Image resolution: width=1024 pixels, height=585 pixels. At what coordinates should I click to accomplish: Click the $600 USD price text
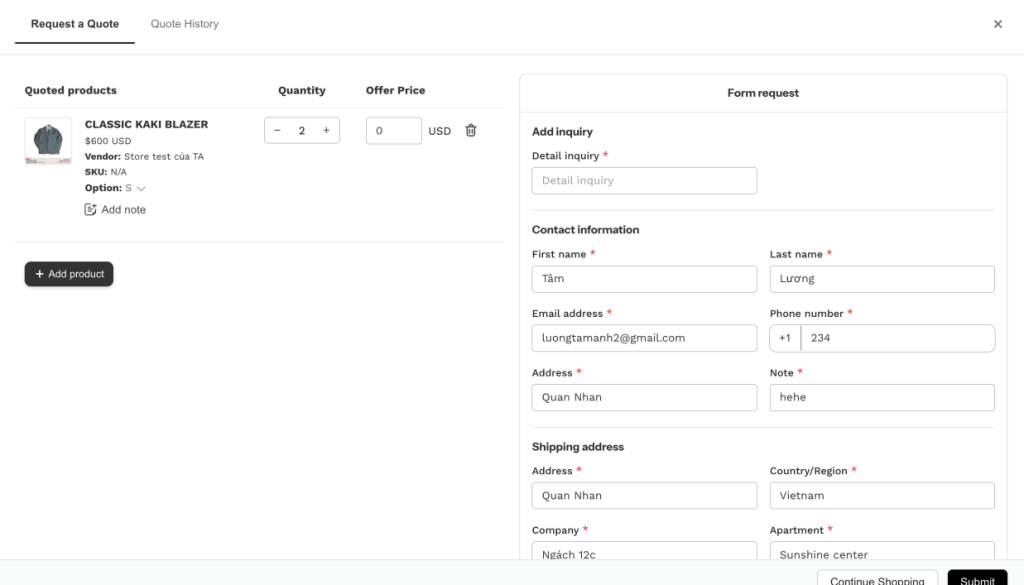pos(108,141)
